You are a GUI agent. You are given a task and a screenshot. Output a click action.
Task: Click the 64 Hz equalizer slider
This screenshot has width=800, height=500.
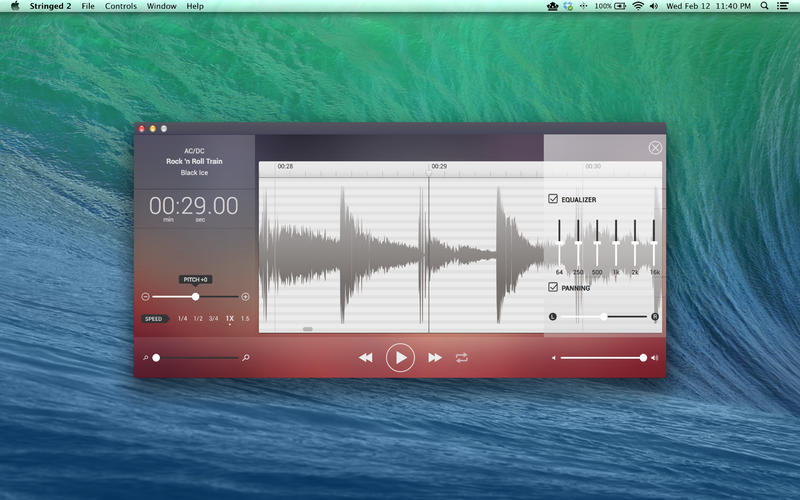(560, 243)
